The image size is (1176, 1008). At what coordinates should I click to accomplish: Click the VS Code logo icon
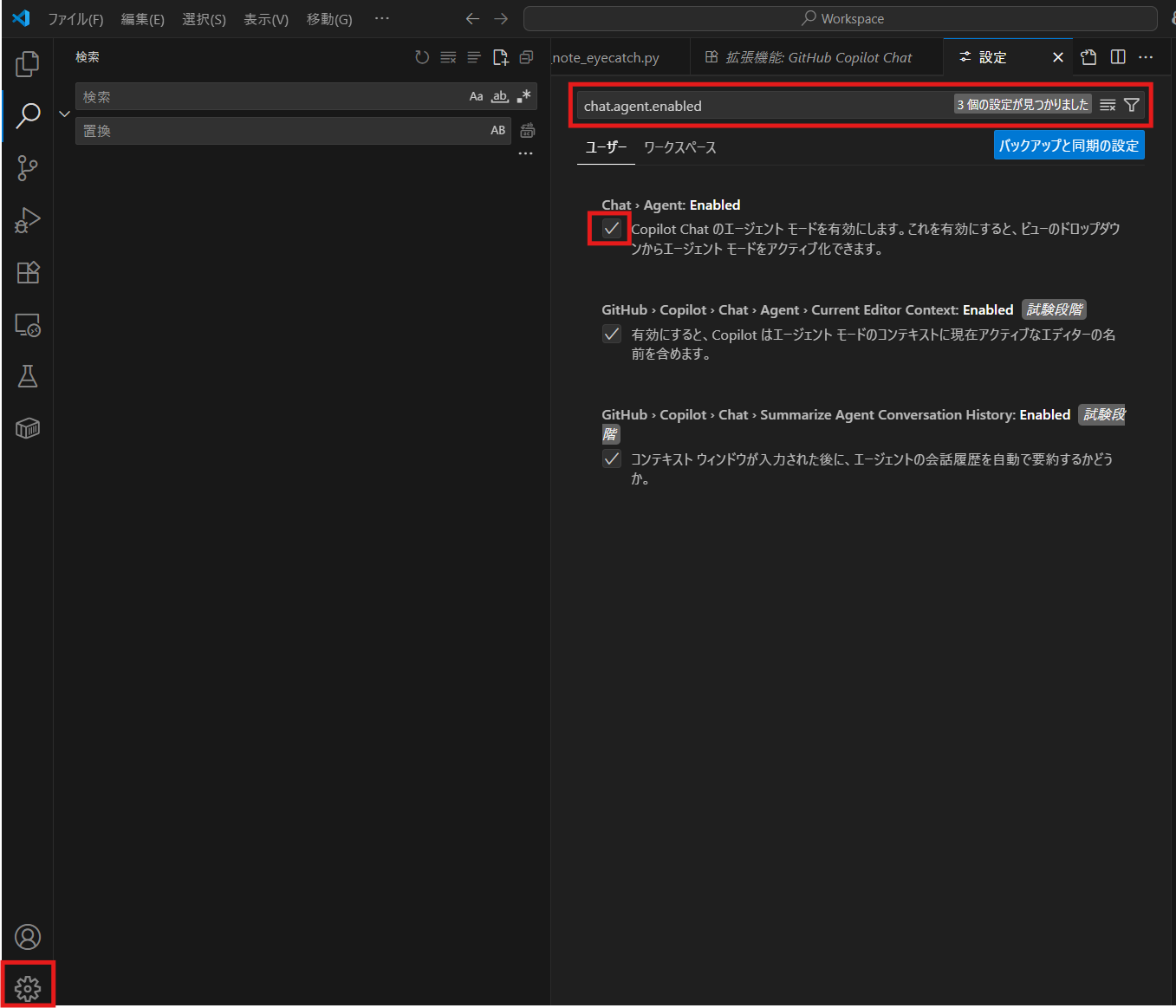(21, 18)
